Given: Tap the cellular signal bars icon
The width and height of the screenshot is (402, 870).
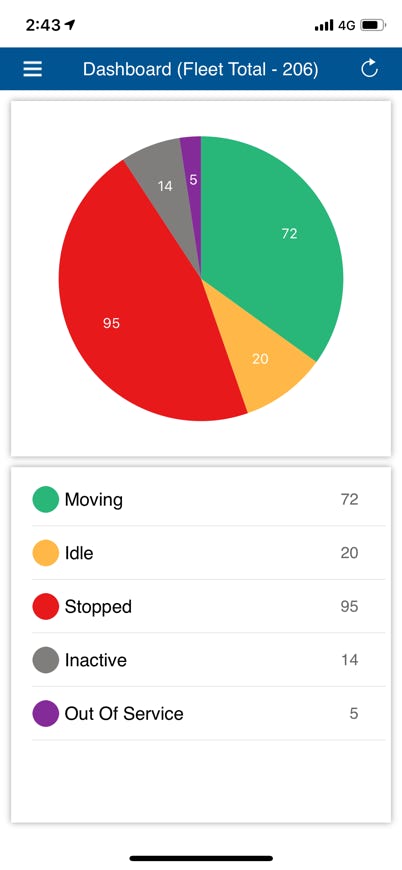Looking at the screenshot, I should 324,26.
